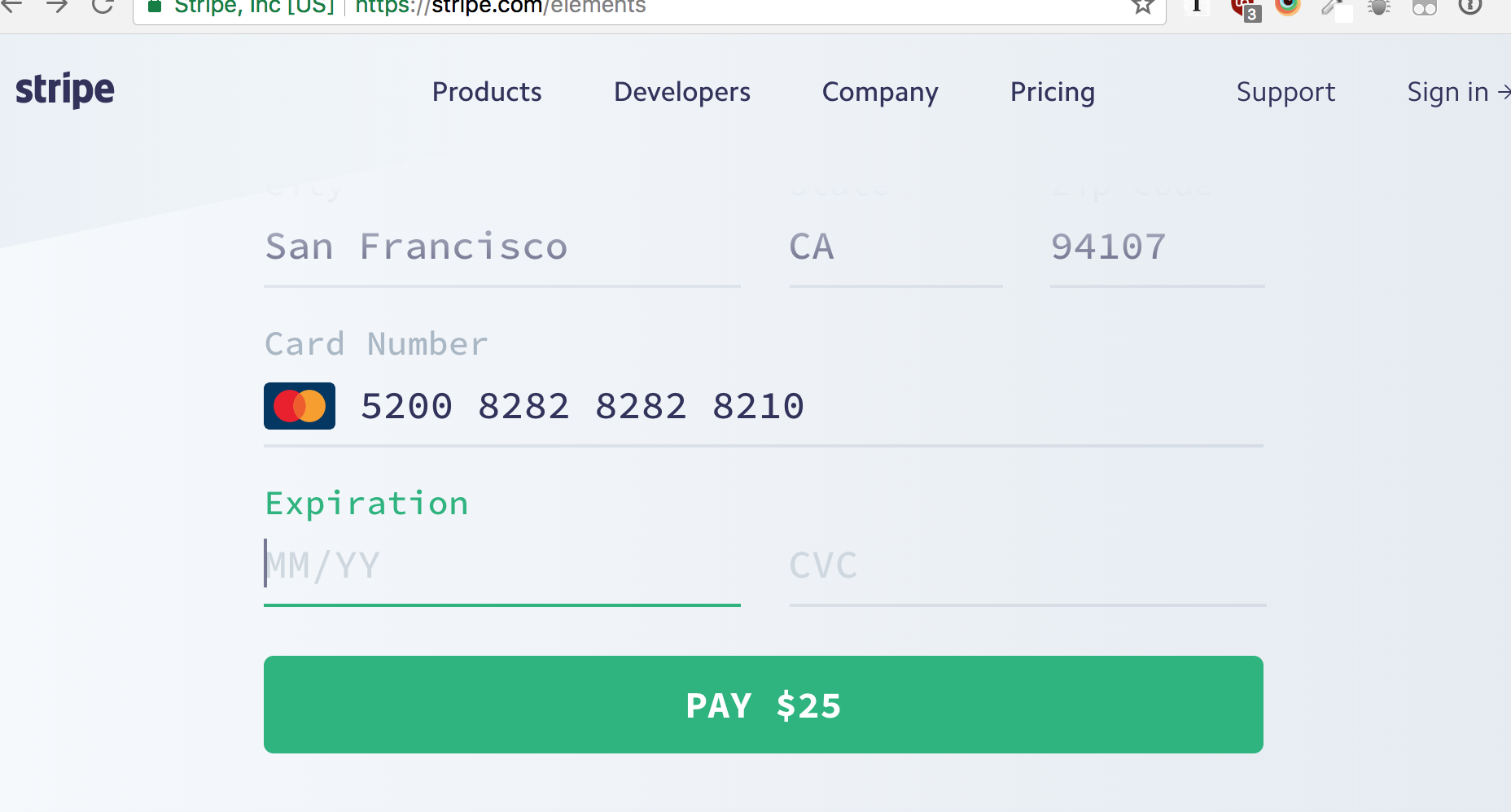Open the Company menu

pyautogui.click(x=880, y=92)
